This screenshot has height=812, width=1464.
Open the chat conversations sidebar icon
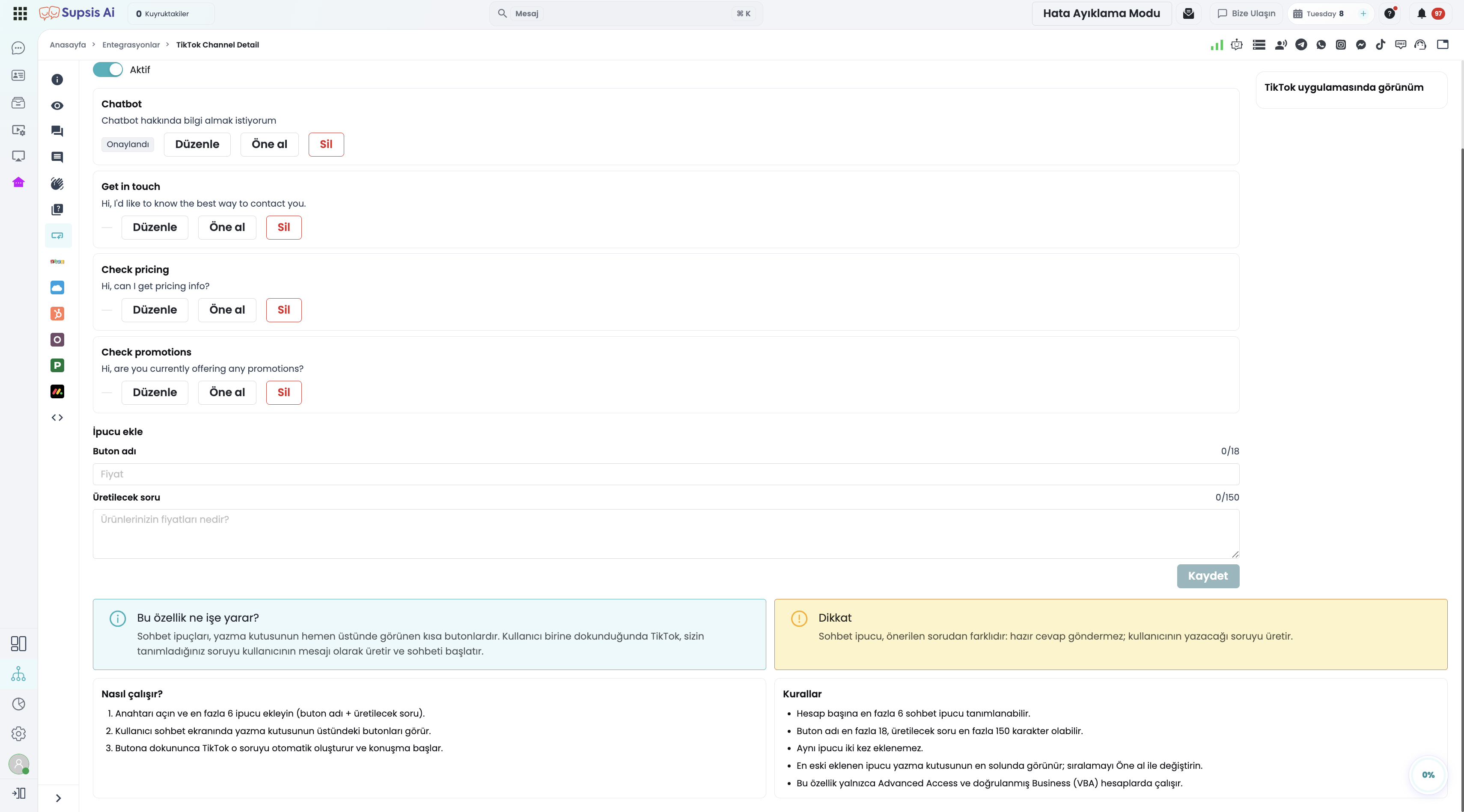click(18, 48)
